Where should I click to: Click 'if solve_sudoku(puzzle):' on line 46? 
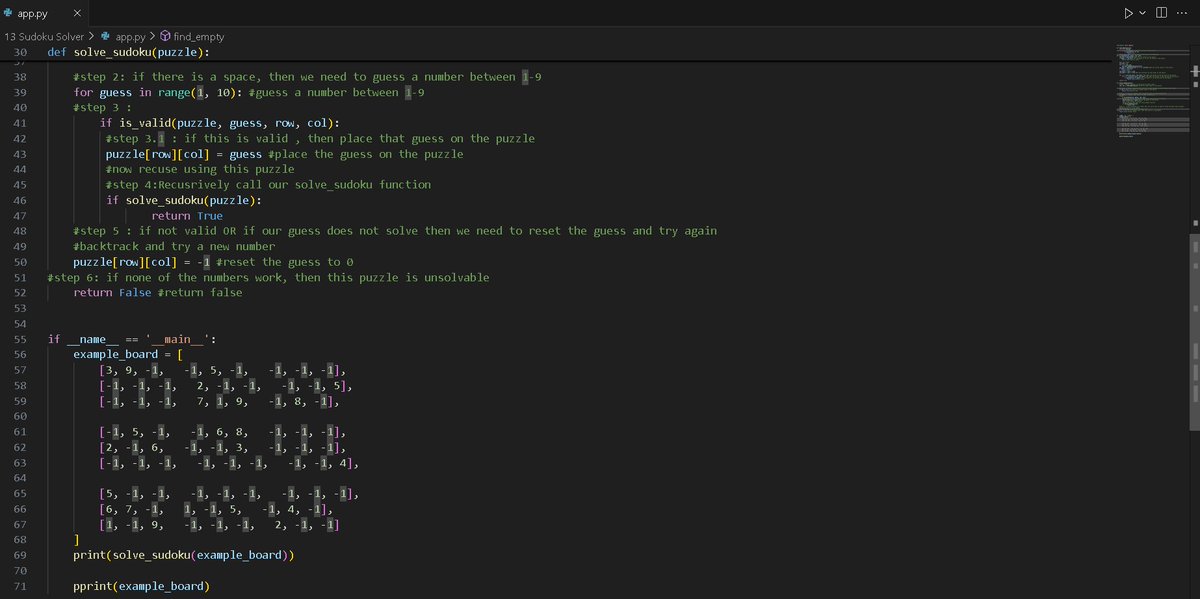pyautogui.click(x=184, y=200)
